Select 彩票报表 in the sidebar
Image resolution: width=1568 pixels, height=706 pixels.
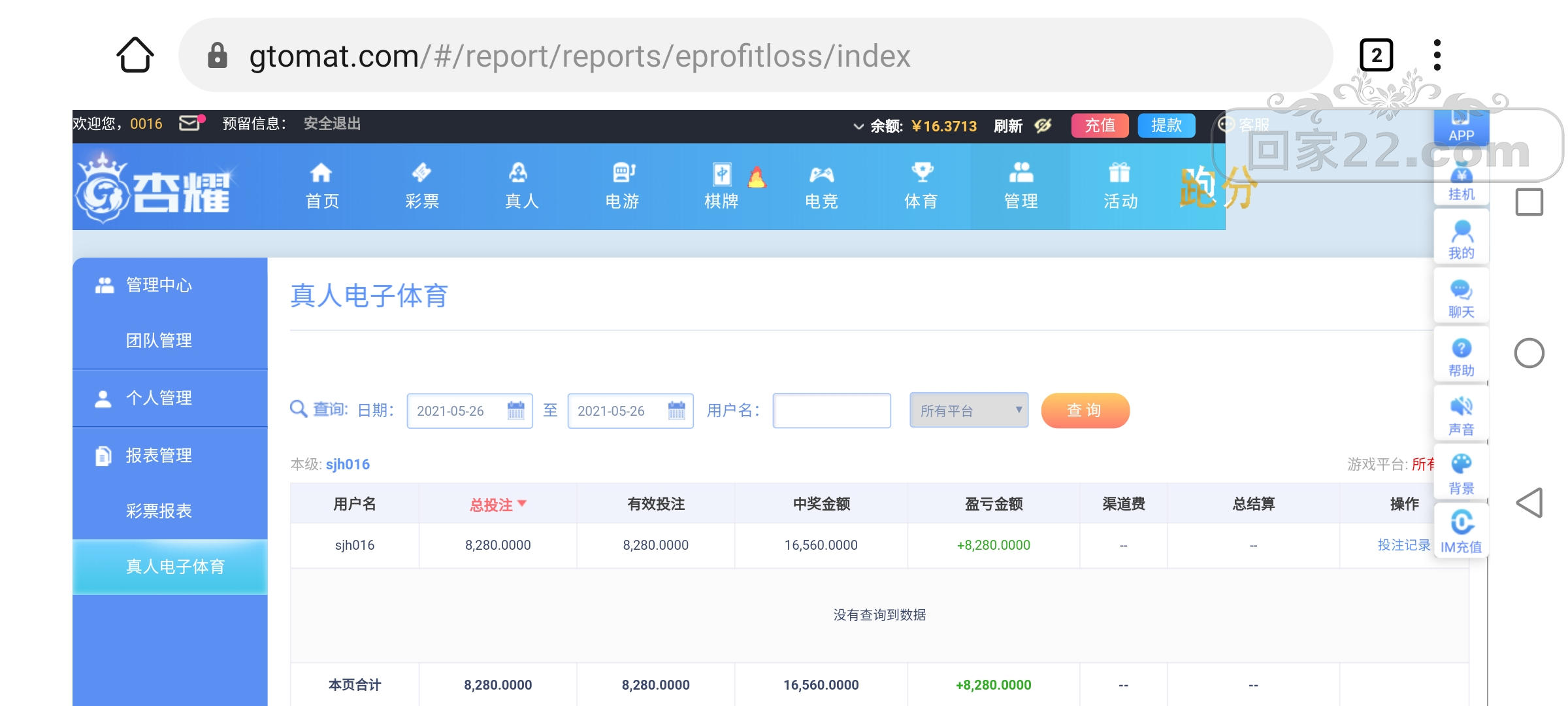point(159,511)
